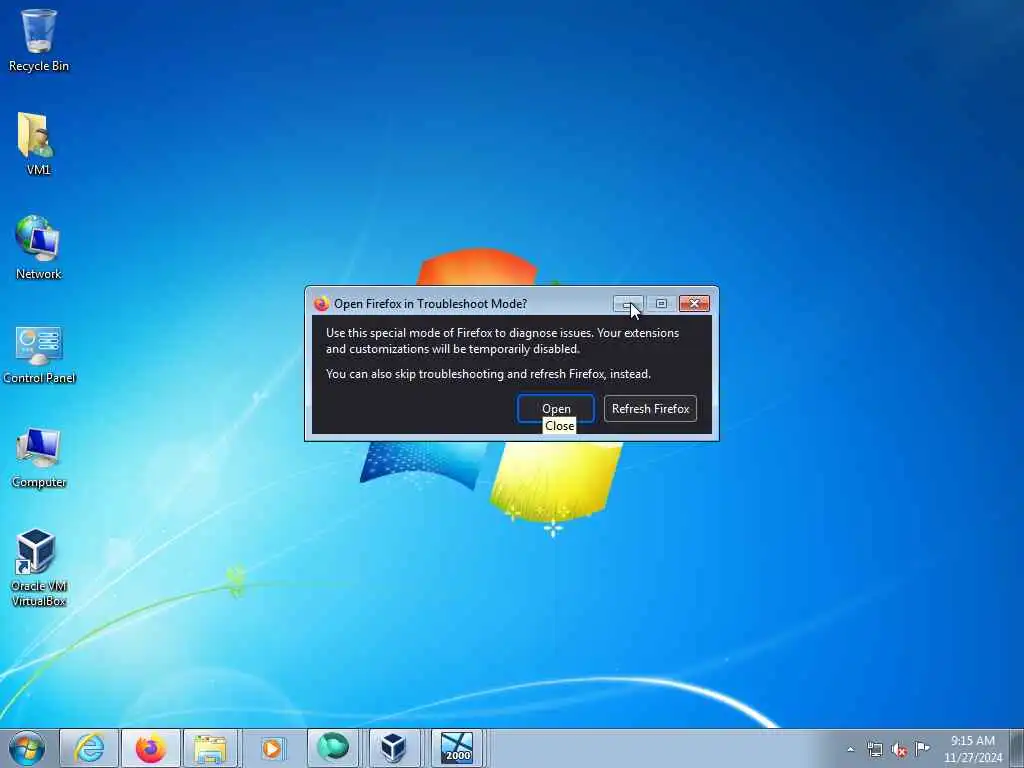Close the Troubleshoot Mode dialog
Image resolution: width=1024 pixels, height=768 pixels.
pos(694,304)
